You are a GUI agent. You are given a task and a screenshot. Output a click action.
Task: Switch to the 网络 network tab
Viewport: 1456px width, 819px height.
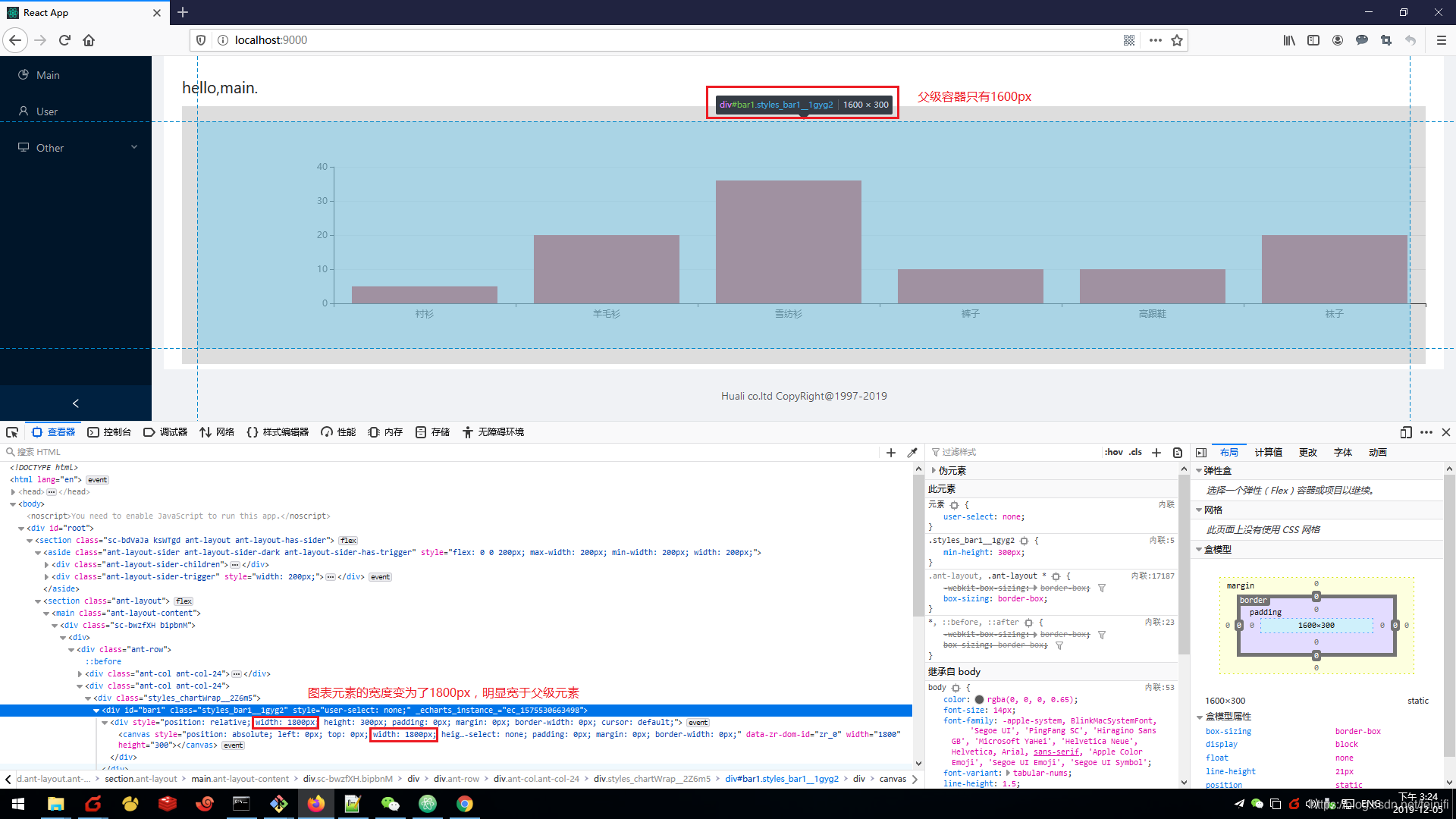tap(217, 432)
